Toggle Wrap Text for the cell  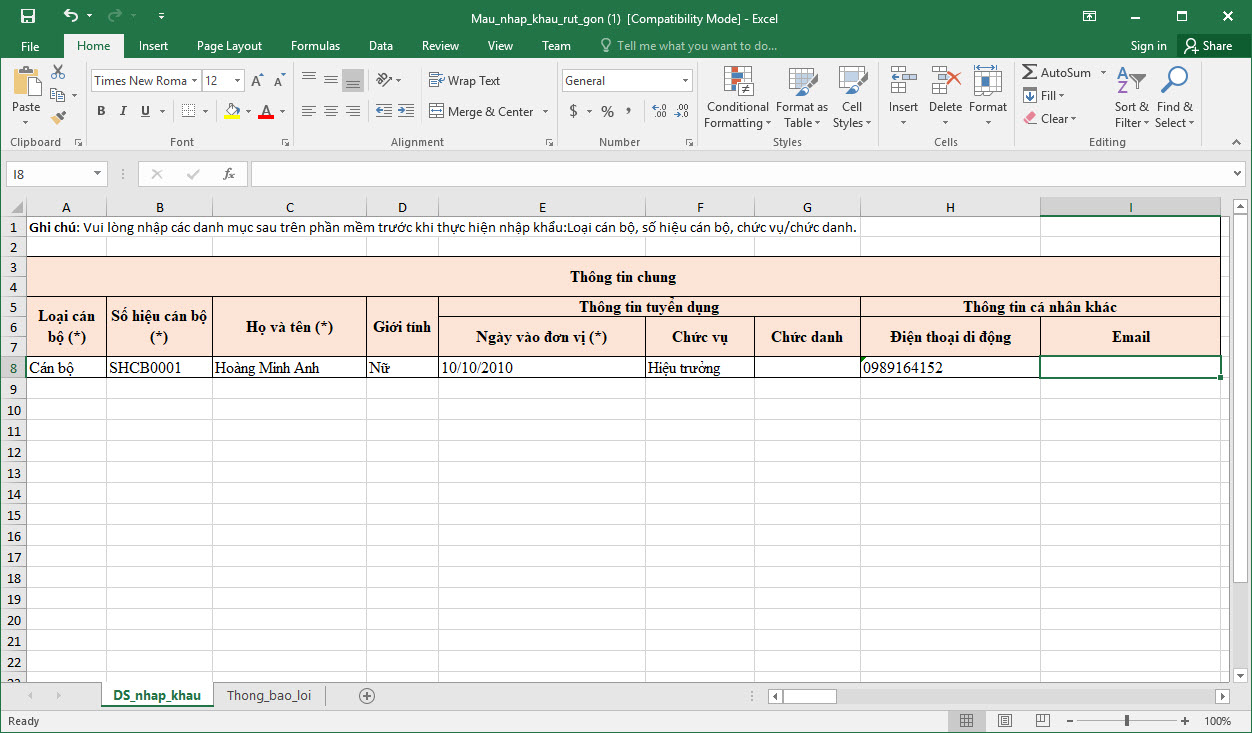tap(464, 81)
